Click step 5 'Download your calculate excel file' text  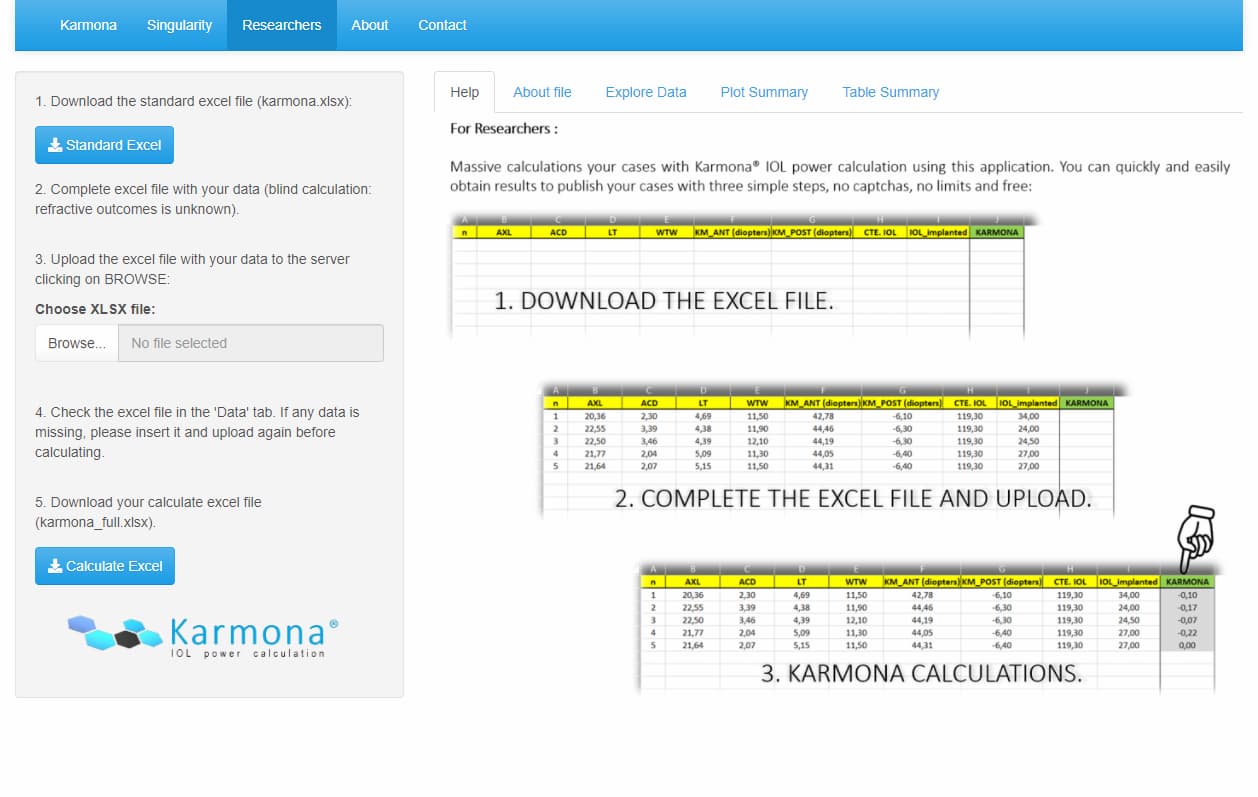click(148, 512)
